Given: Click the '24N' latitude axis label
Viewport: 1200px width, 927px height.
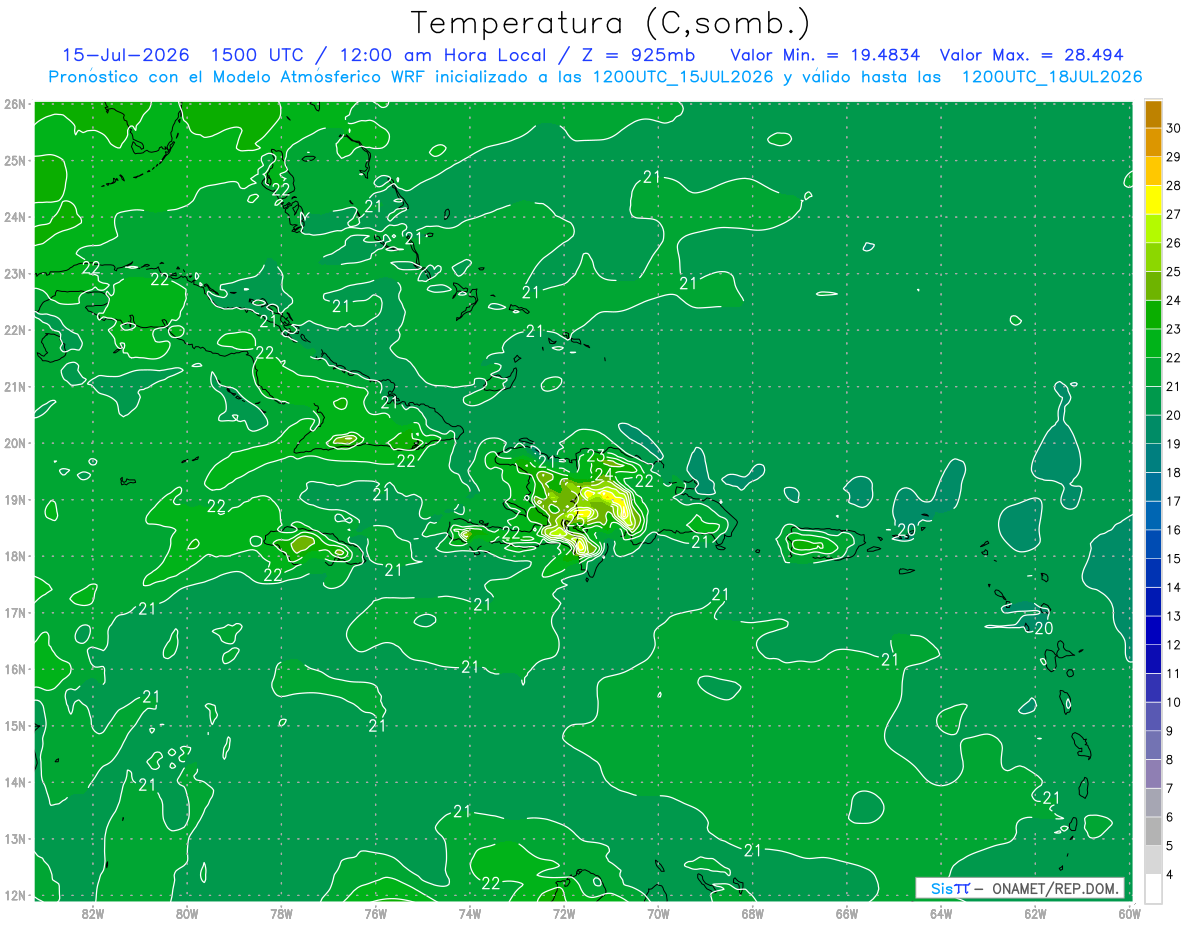Looking at the screenshot, I should (14, 217).
